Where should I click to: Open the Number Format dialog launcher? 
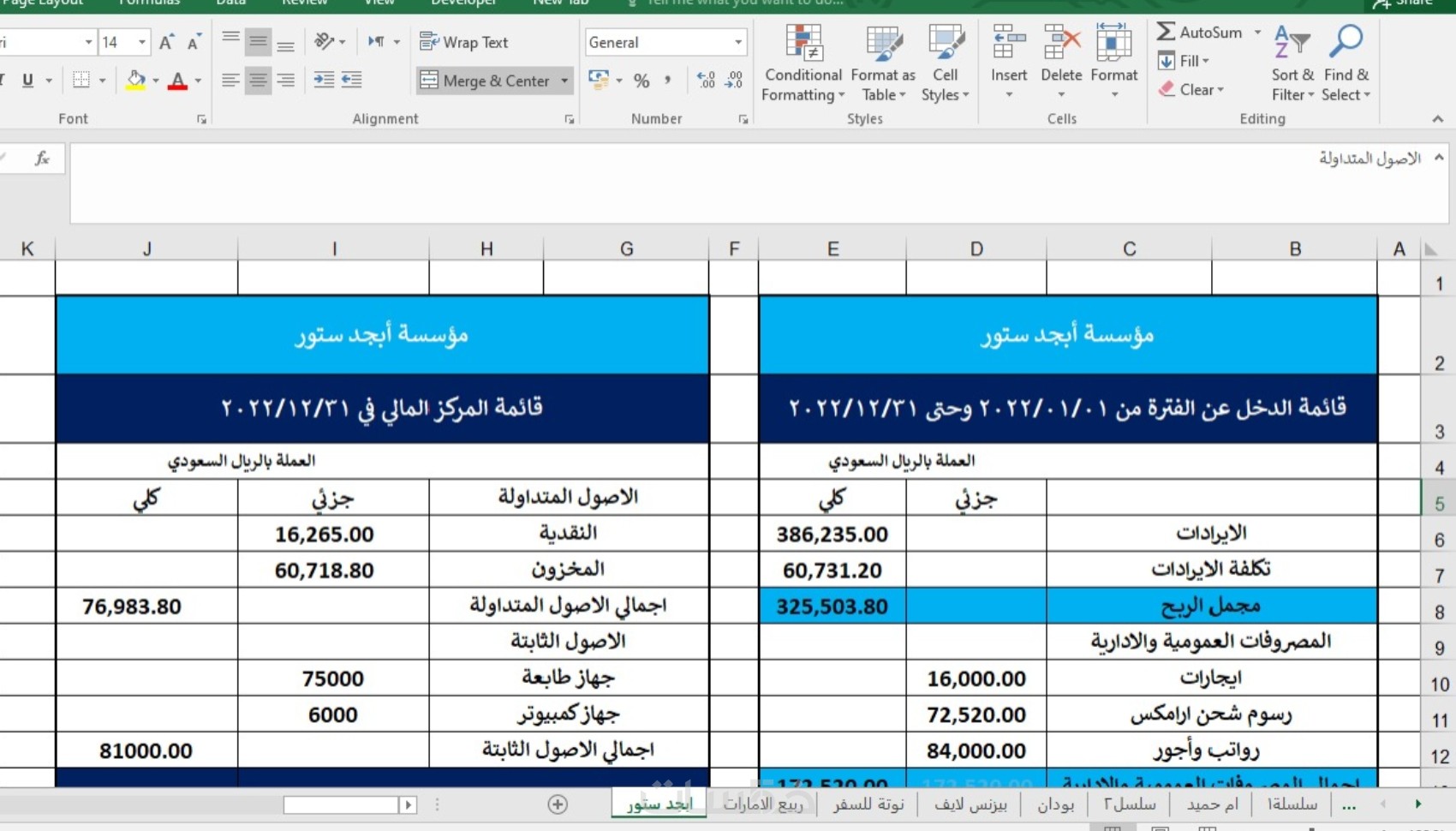tap(743, 119)
